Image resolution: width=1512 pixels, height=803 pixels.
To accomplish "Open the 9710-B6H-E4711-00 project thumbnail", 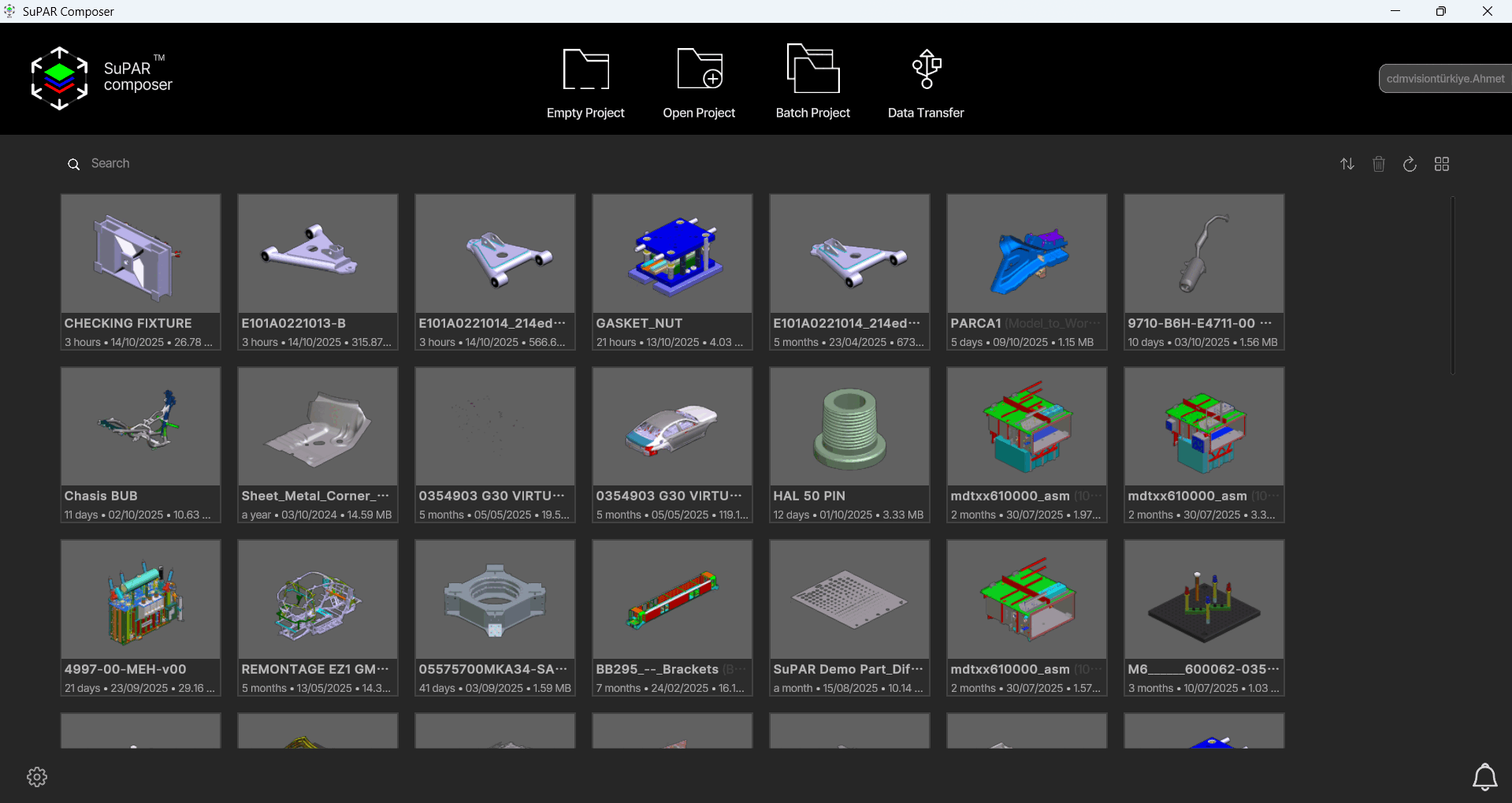I will pyautogui.click(x=1204, y=254).
